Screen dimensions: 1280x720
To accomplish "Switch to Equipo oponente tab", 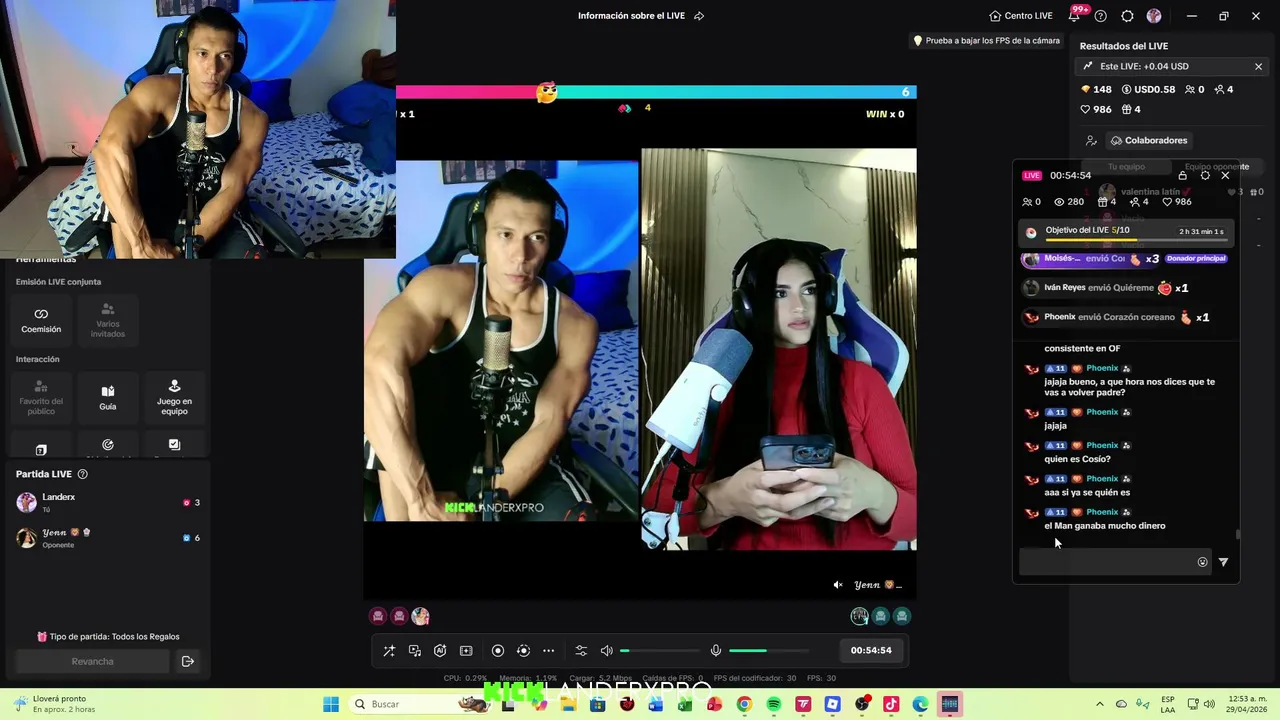I will [1216, 167].
